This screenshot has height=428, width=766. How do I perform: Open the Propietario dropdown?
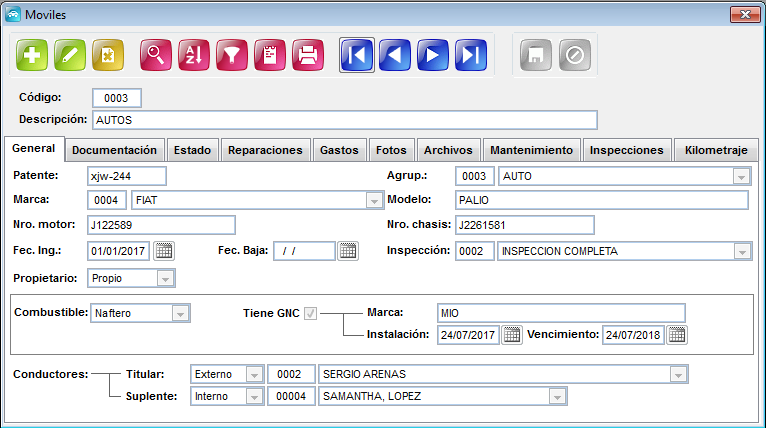click(x=165, y=278)
